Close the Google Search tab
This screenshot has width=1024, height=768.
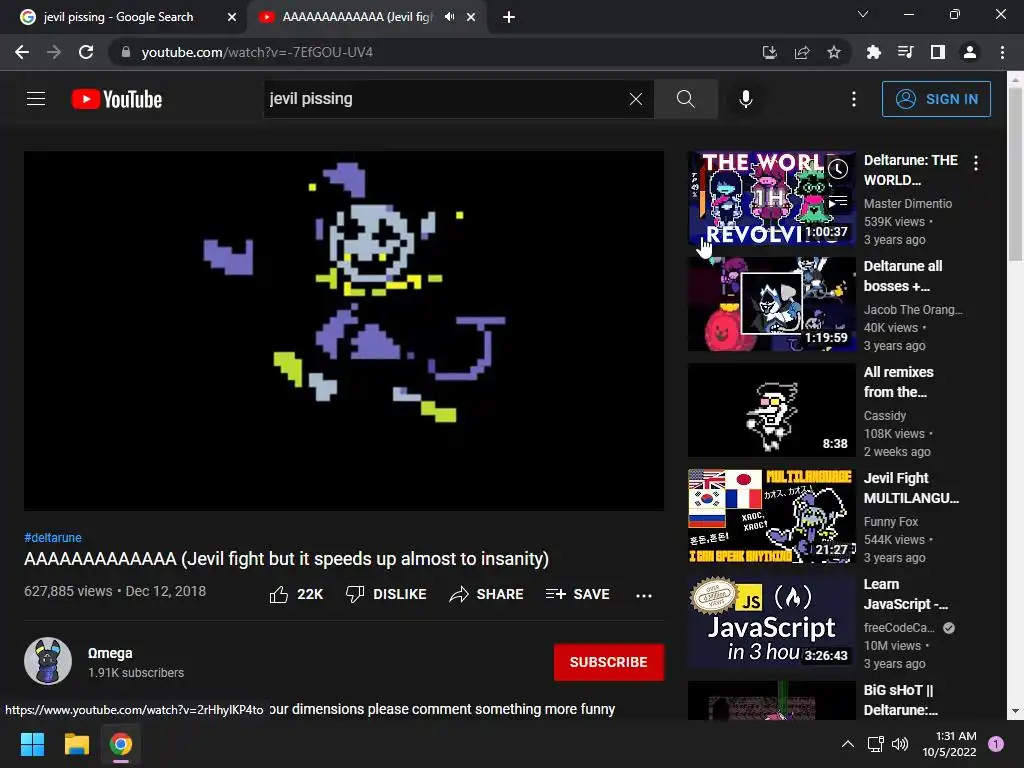click(x=232, y=17)
